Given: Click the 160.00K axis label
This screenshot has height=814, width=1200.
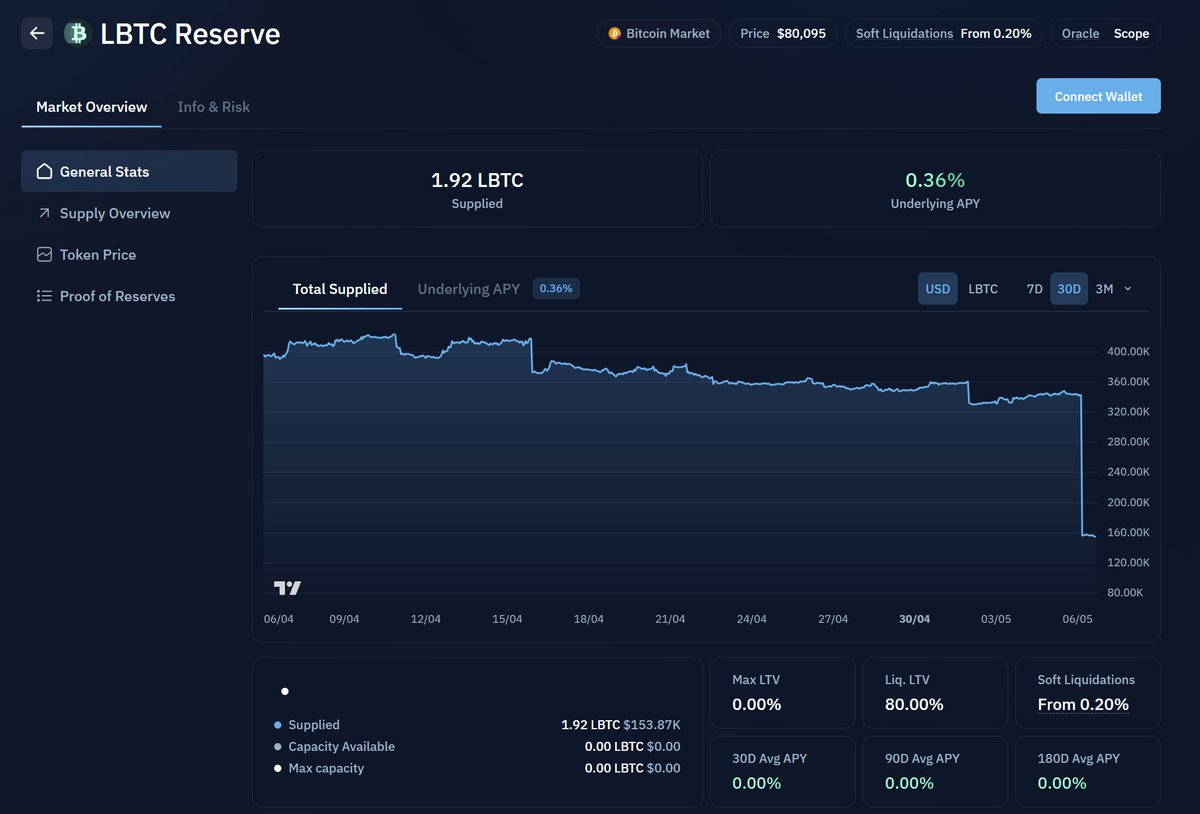Looking at the screenshot, I should click(x=1128, y=533).
